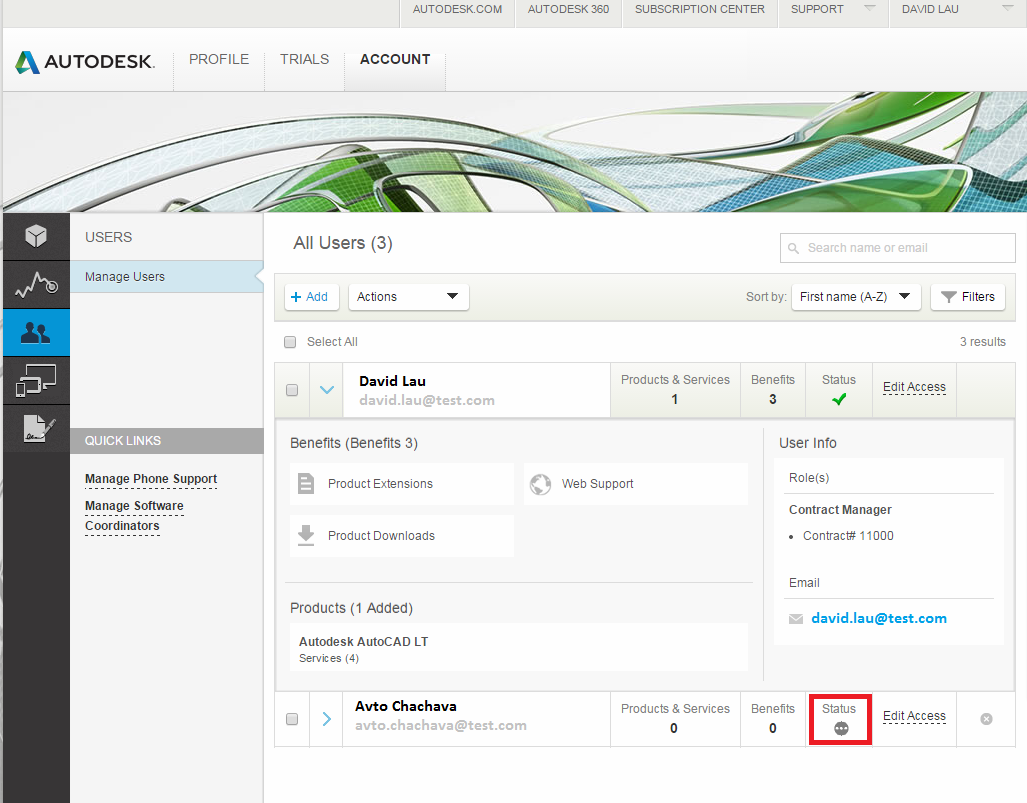The image size is (1027, 803).
Task: Collapse the David Lau details chevron
Action: [x=327, y=390]
